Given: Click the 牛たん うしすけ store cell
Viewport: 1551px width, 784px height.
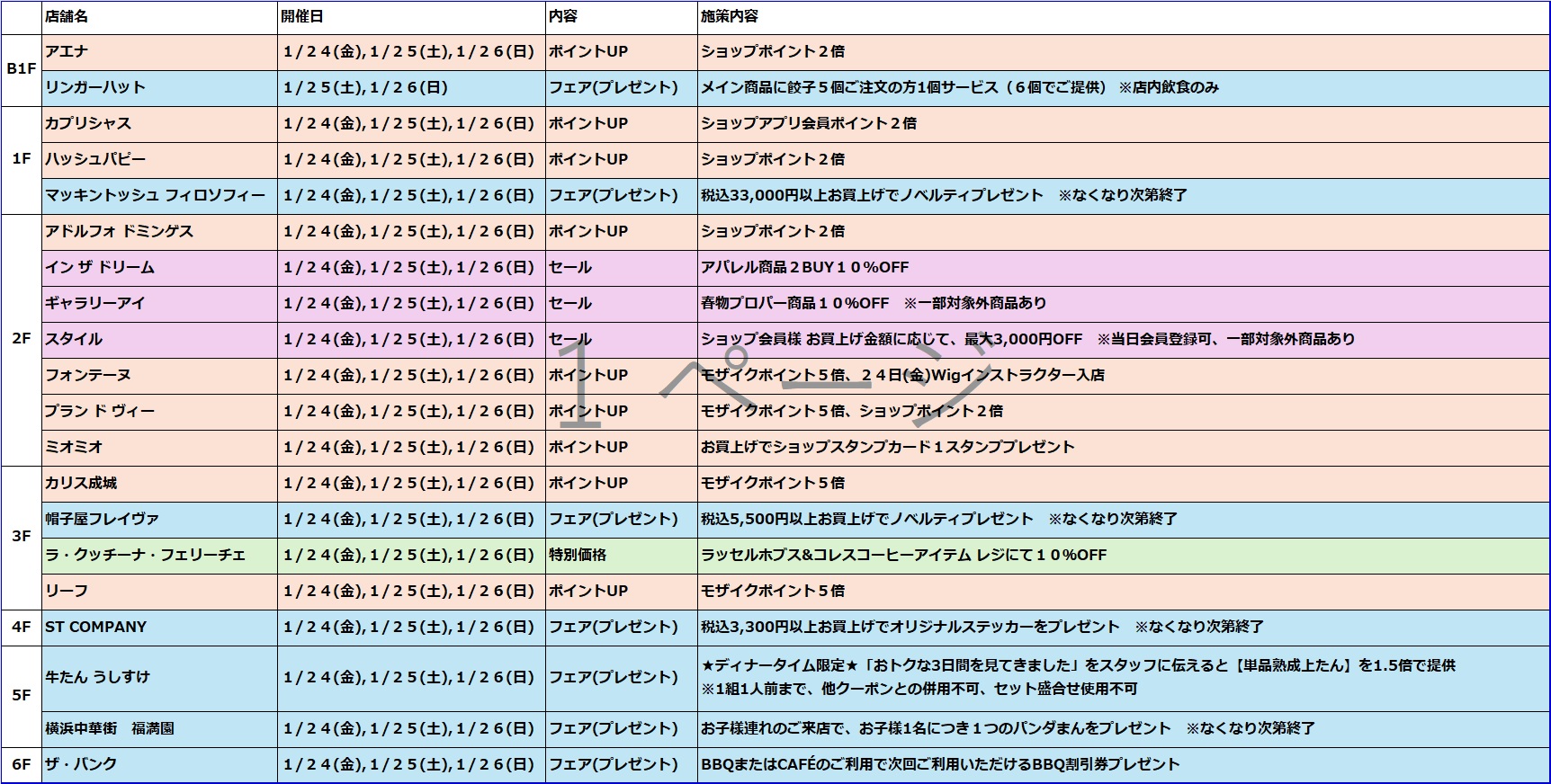Looking at the screenshot, I should pos(159,678).
